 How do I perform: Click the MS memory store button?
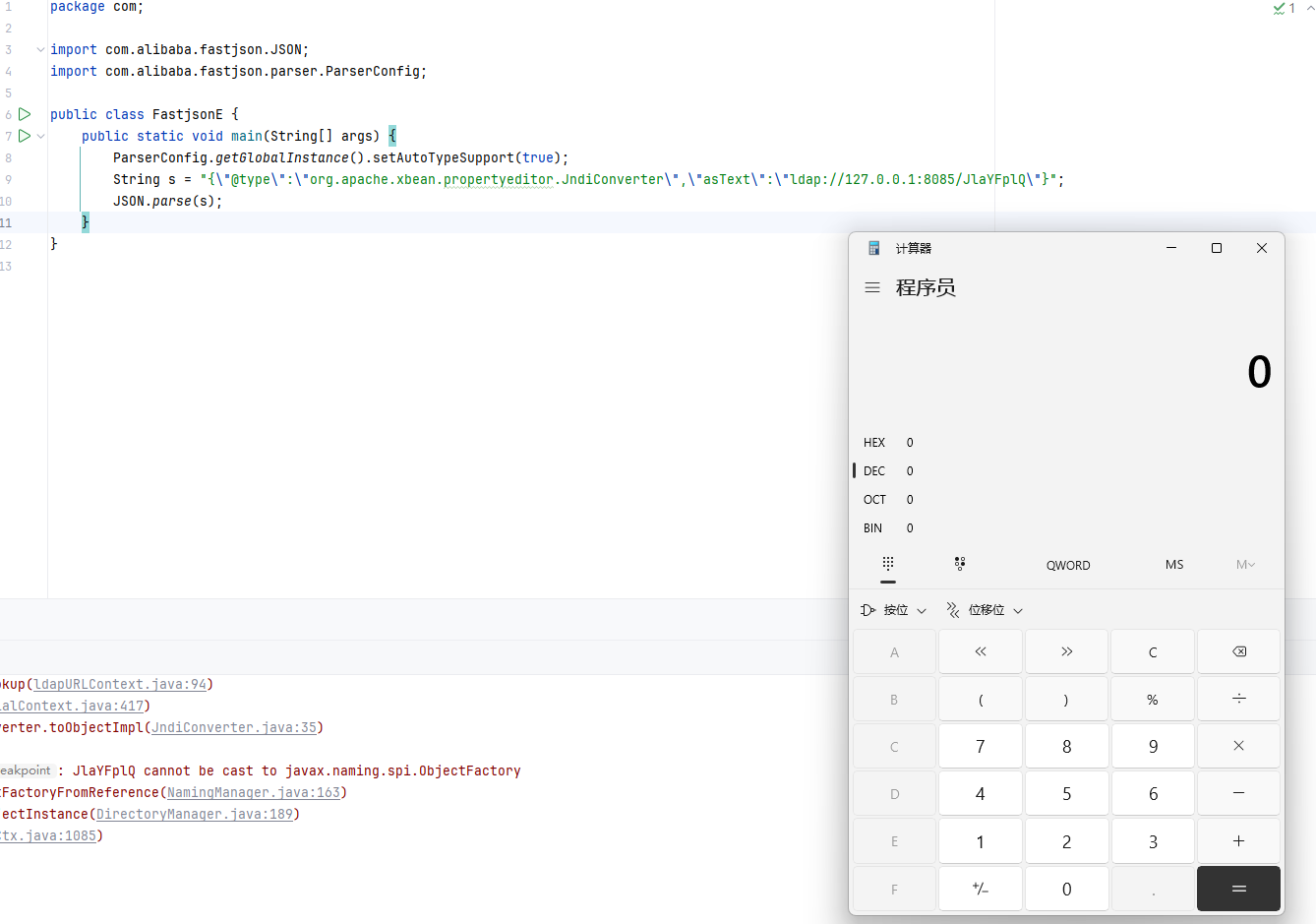(1174, 565)
